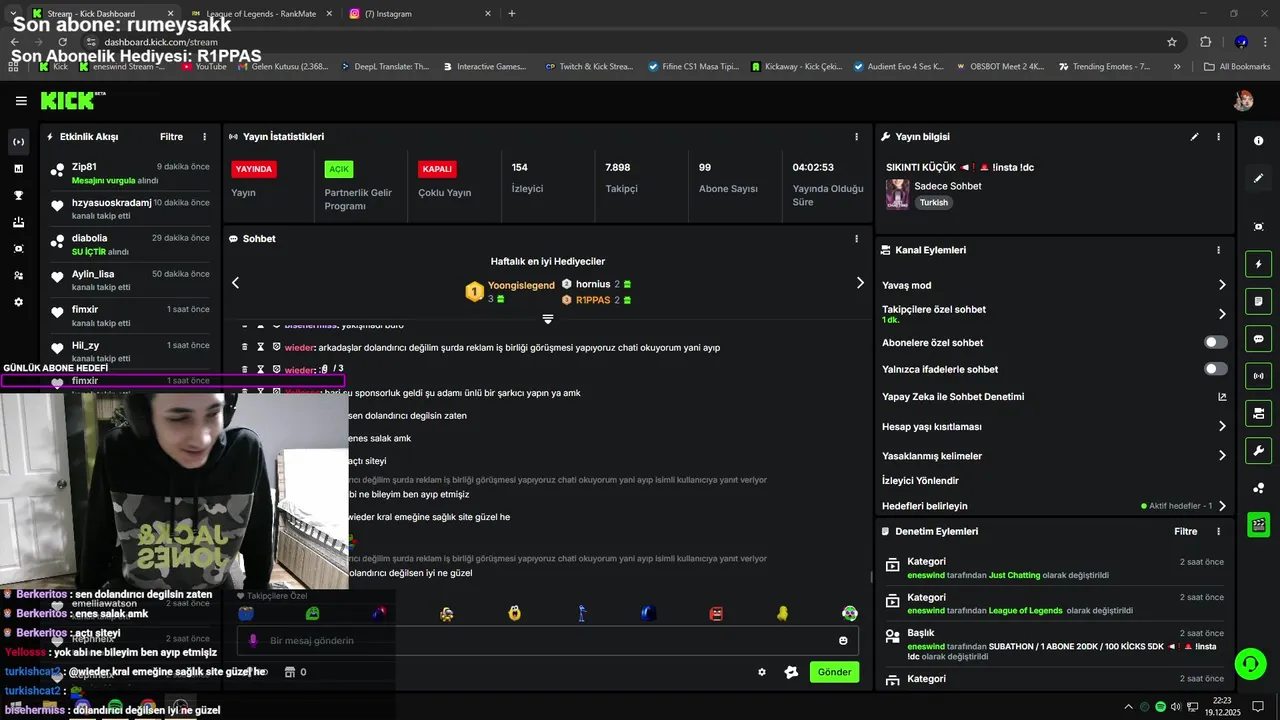The width and height of the screenshot is (1280, 720).
Task: Click the chat bubble icon in right sidebar
Action: click(x=1258, y=339)
